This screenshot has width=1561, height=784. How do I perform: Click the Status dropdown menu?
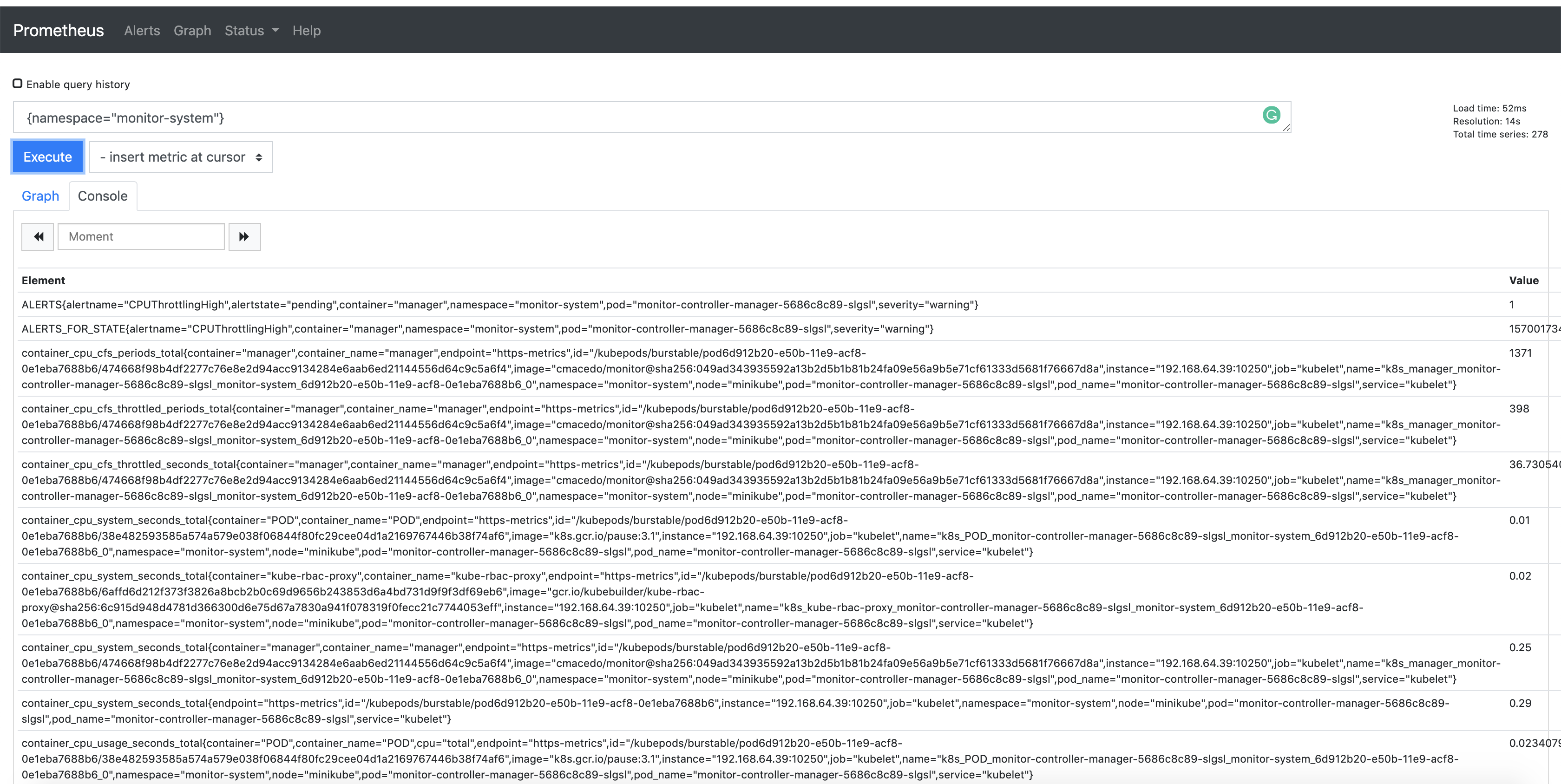249,30
